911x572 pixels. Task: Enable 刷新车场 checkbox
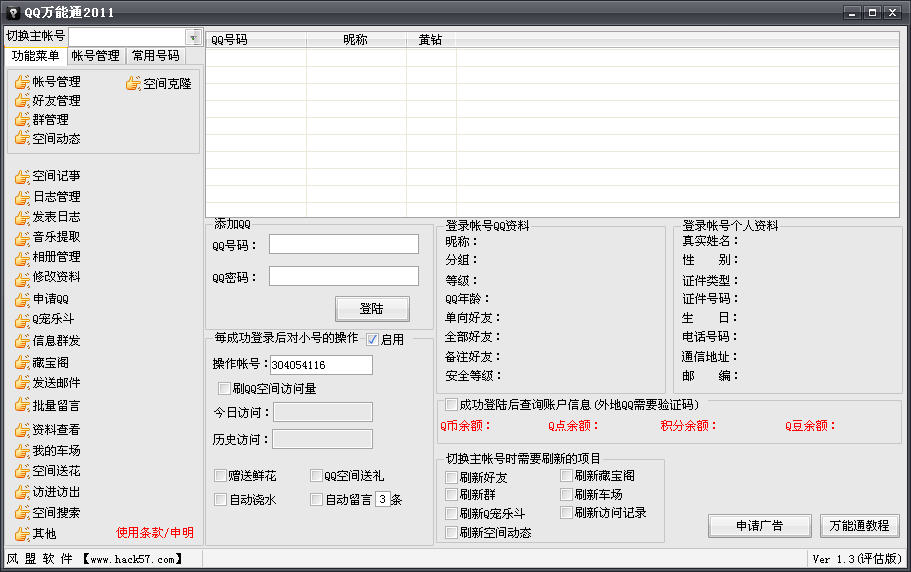coord(566,494)
